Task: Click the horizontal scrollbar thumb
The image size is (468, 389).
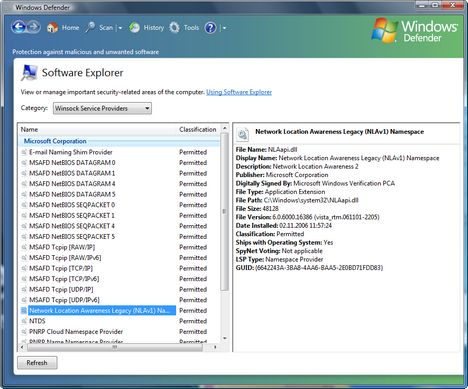Action: [x=115, y=347]
